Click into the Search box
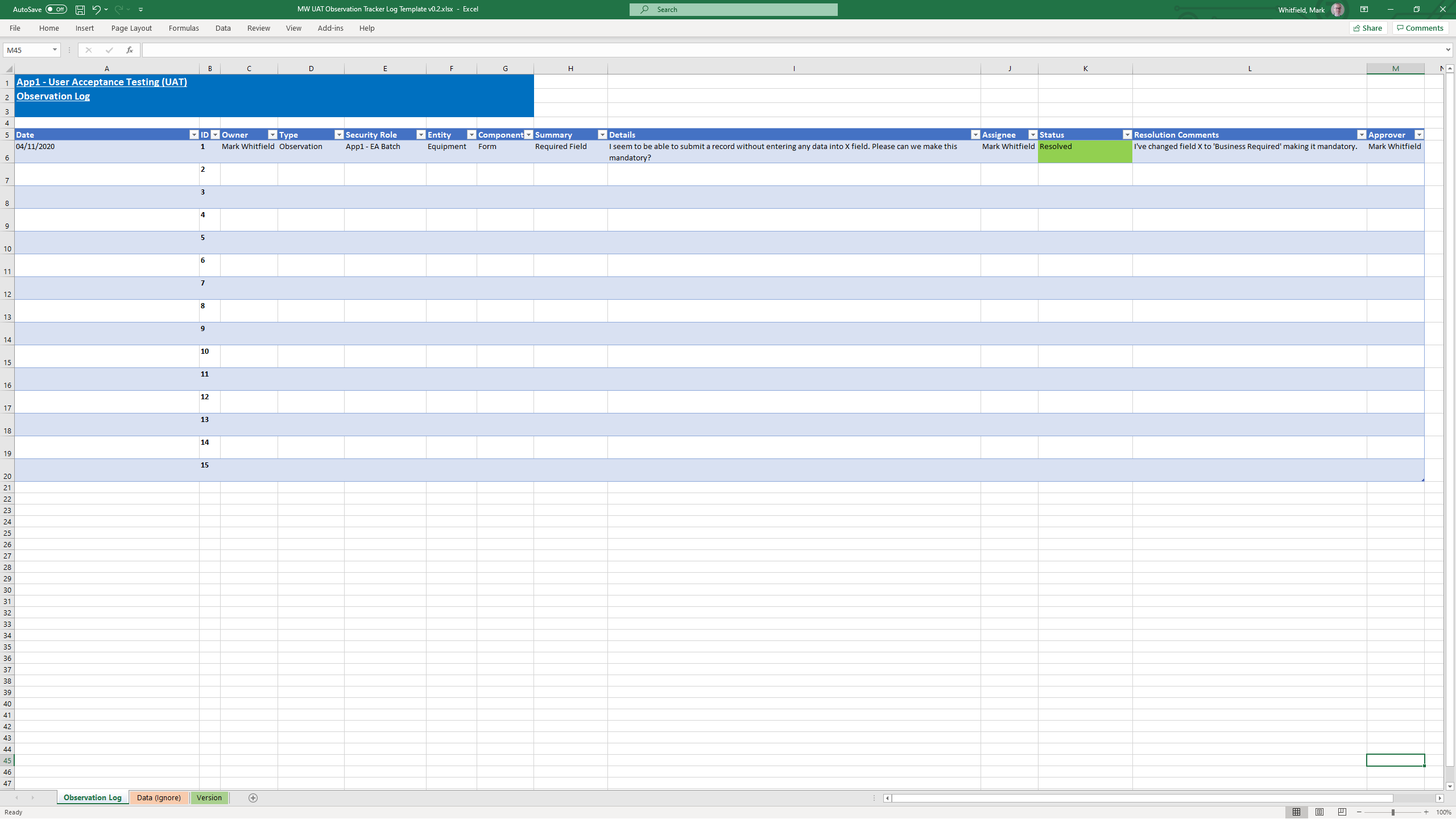Screen dimensions: 1456x819 (x=733, y=10)
